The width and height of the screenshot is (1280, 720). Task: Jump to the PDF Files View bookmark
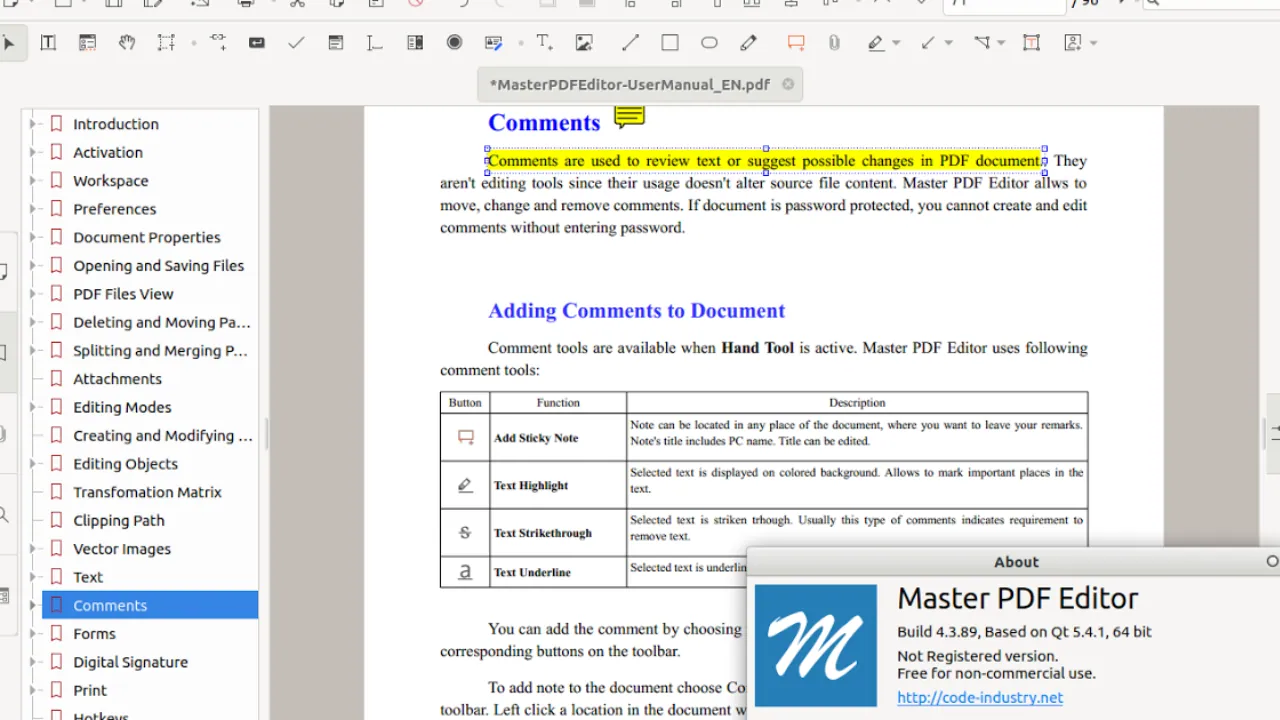click(x=123, y=294)
